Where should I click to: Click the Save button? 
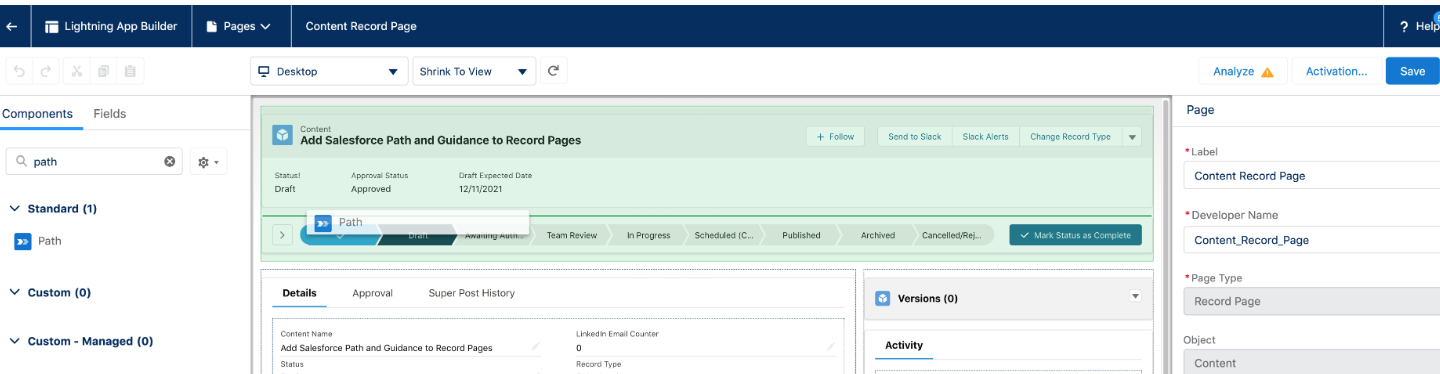pos(1412,71)
